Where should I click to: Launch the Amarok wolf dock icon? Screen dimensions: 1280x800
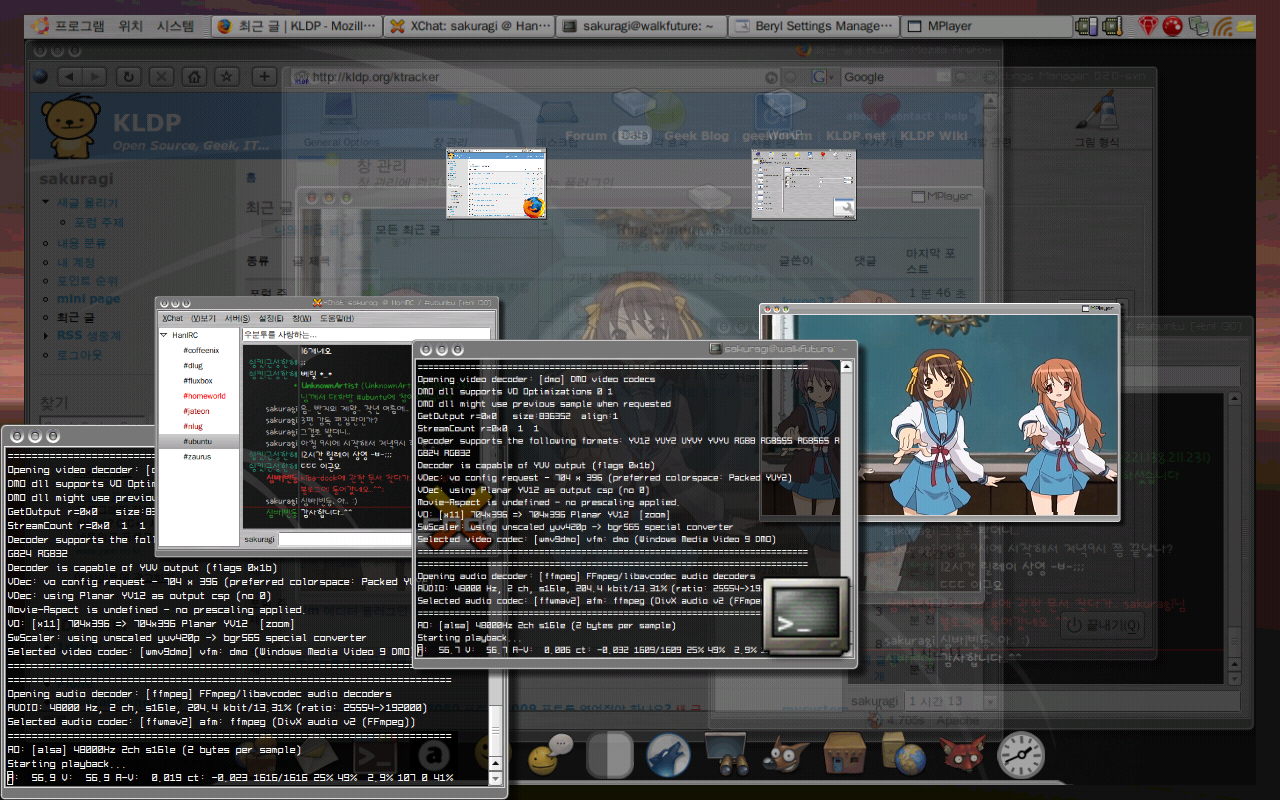coord(669,757)
